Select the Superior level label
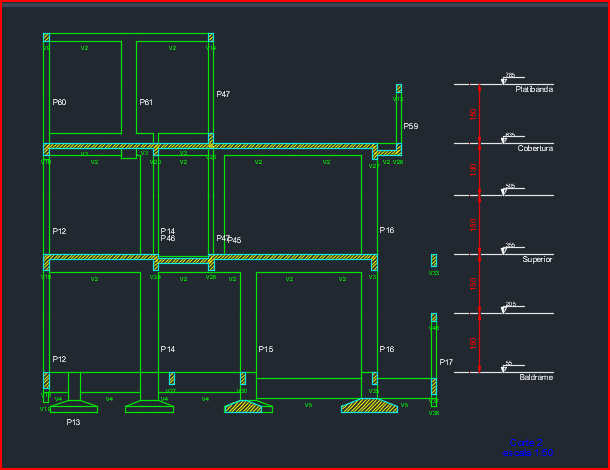This screenshot has width=610, height=470. (x=537, y=260)
